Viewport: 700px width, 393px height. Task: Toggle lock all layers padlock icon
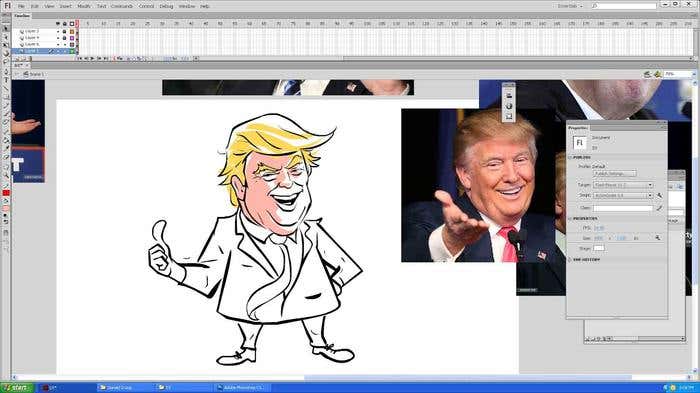(x=64, y=24)
